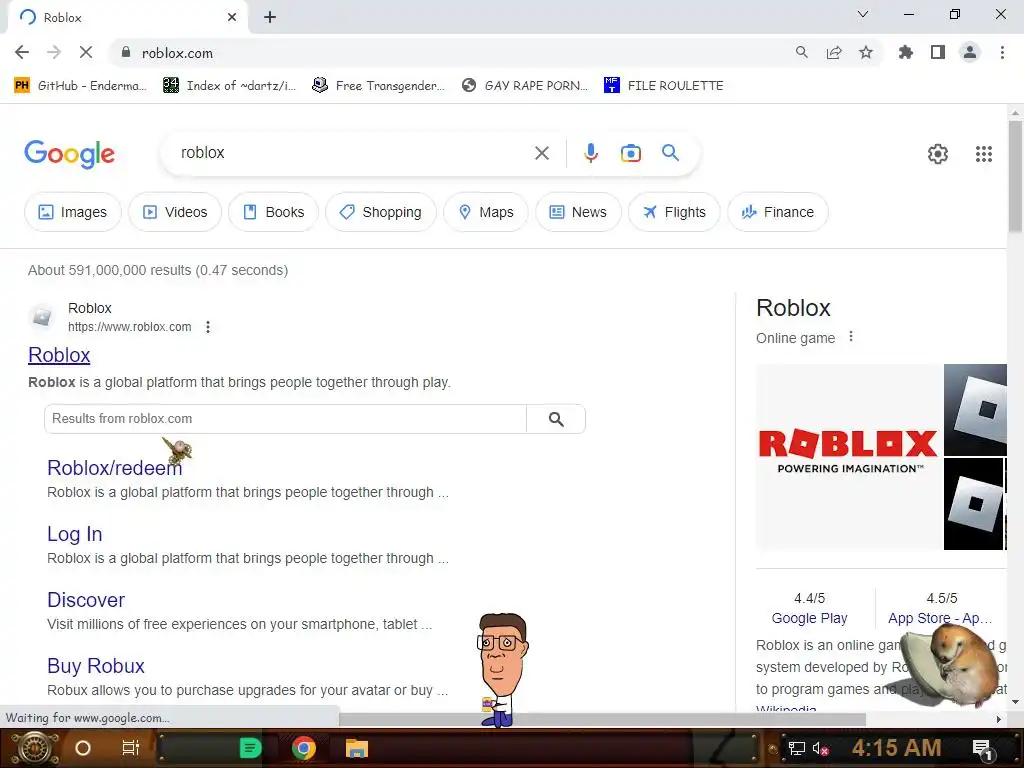This screenshot has width=1024, height=768.
Task: Filter results by Shopping
Action: pyautogui.click(x=381, y=212)
